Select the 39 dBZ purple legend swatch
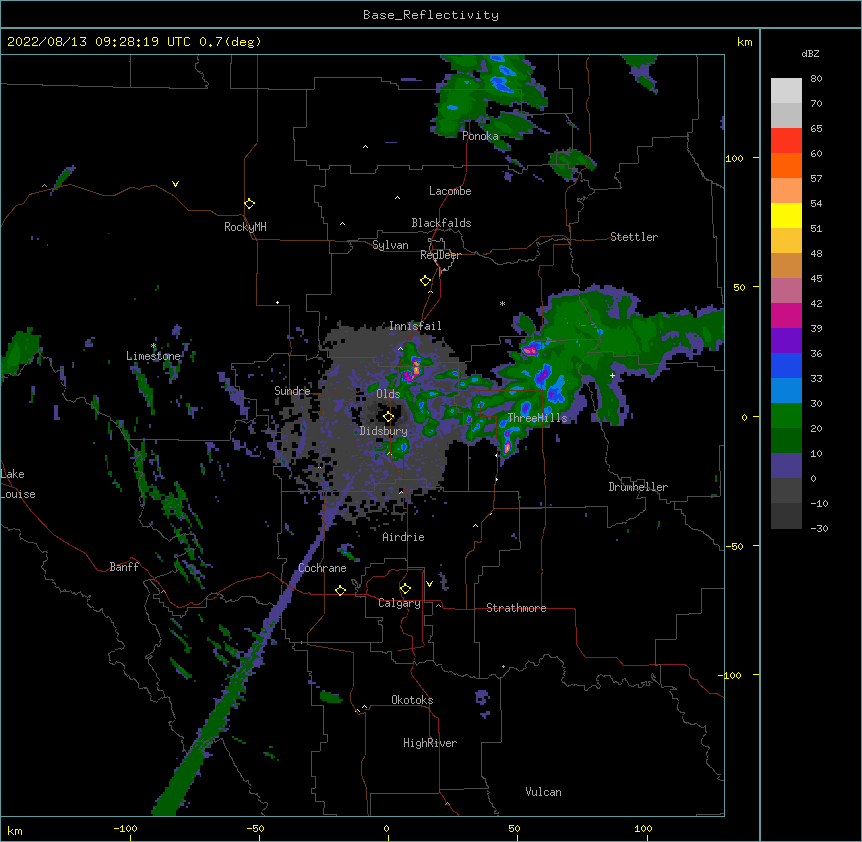 tap(786, 341)
